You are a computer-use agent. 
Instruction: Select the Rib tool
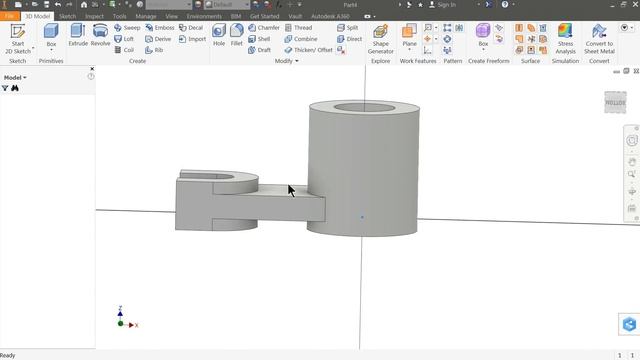[154, 50]
